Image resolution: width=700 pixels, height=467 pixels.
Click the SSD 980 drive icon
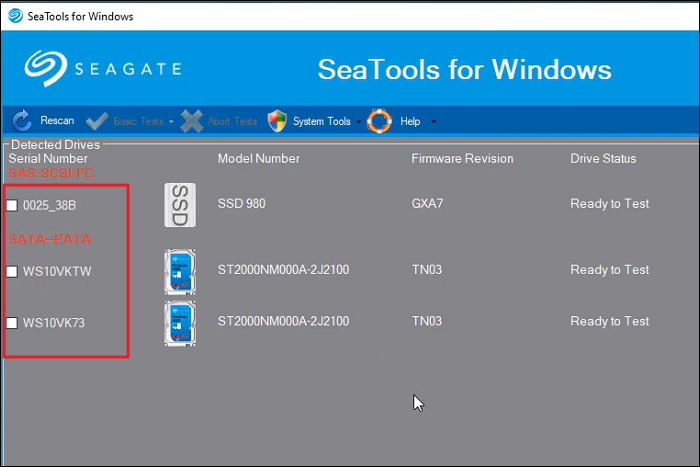(180, 205)
